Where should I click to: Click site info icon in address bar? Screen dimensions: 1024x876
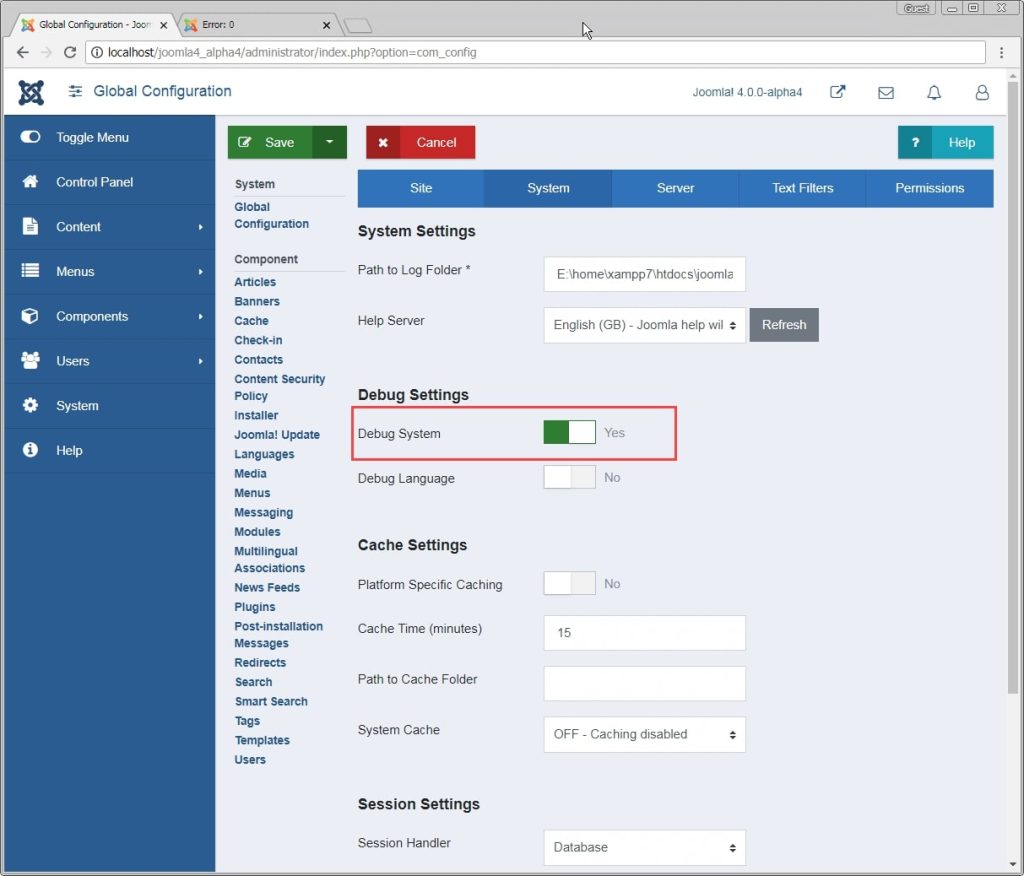click(97, 52)
